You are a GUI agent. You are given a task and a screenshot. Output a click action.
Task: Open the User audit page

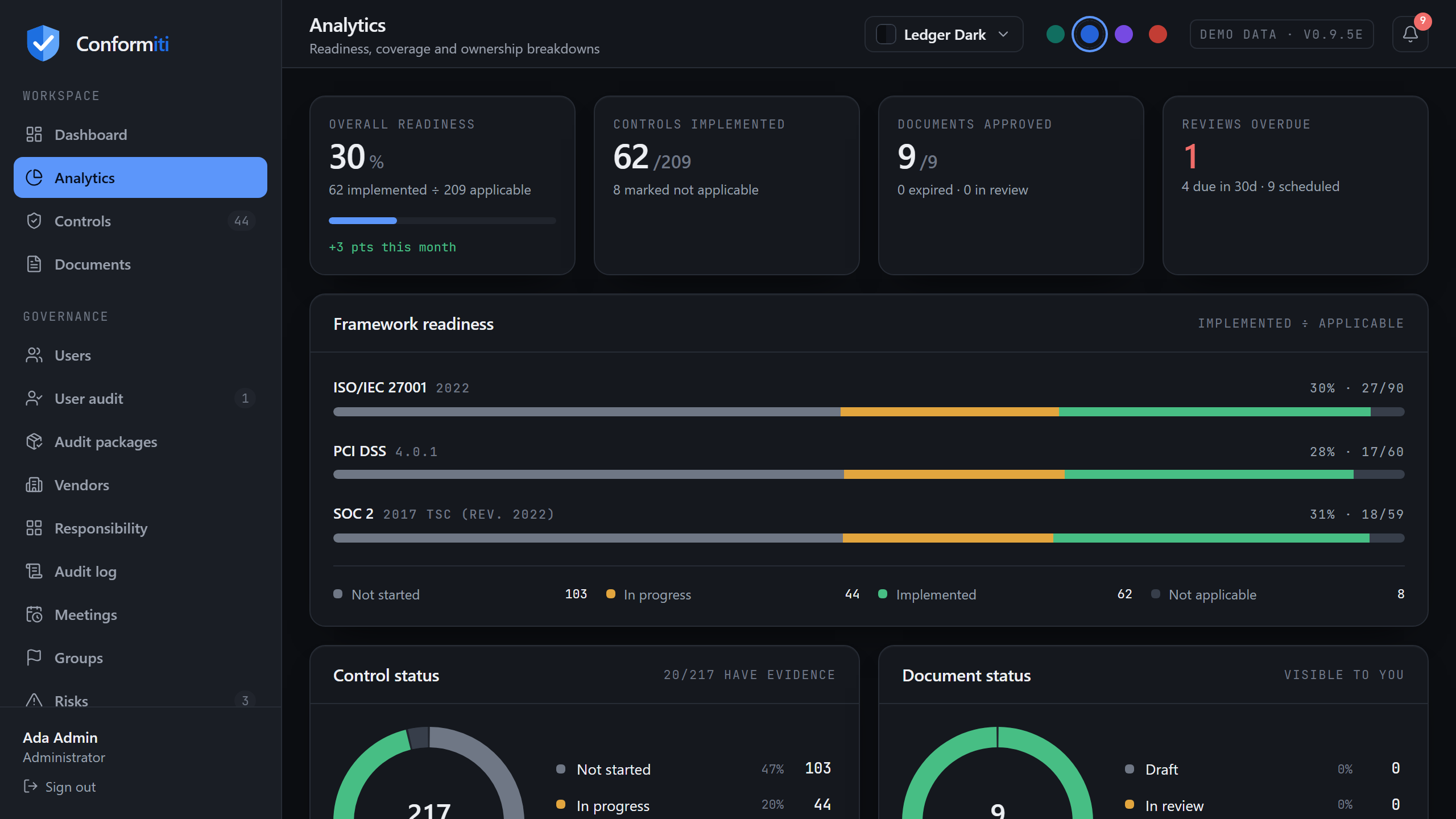click(x=140, y=398)
